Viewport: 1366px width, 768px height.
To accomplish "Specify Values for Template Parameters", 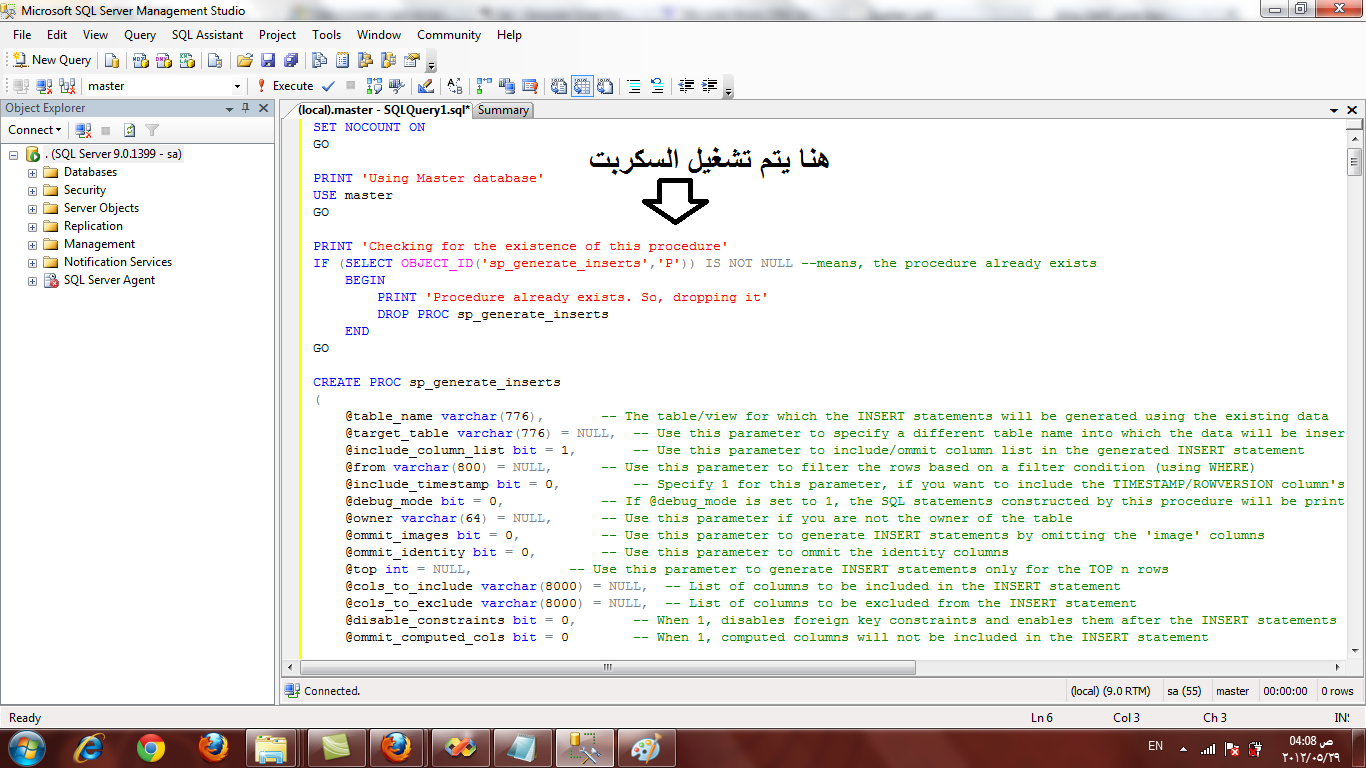I will [454, 86].
